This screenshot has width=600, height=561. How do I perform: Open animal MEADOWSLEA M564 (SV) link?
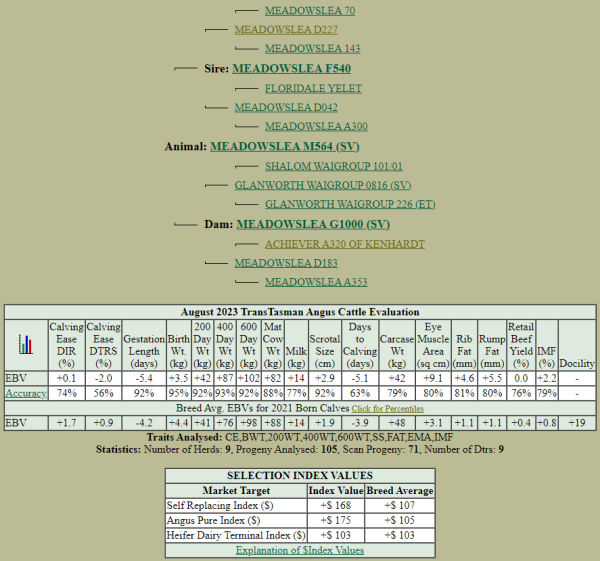point(285,147)
